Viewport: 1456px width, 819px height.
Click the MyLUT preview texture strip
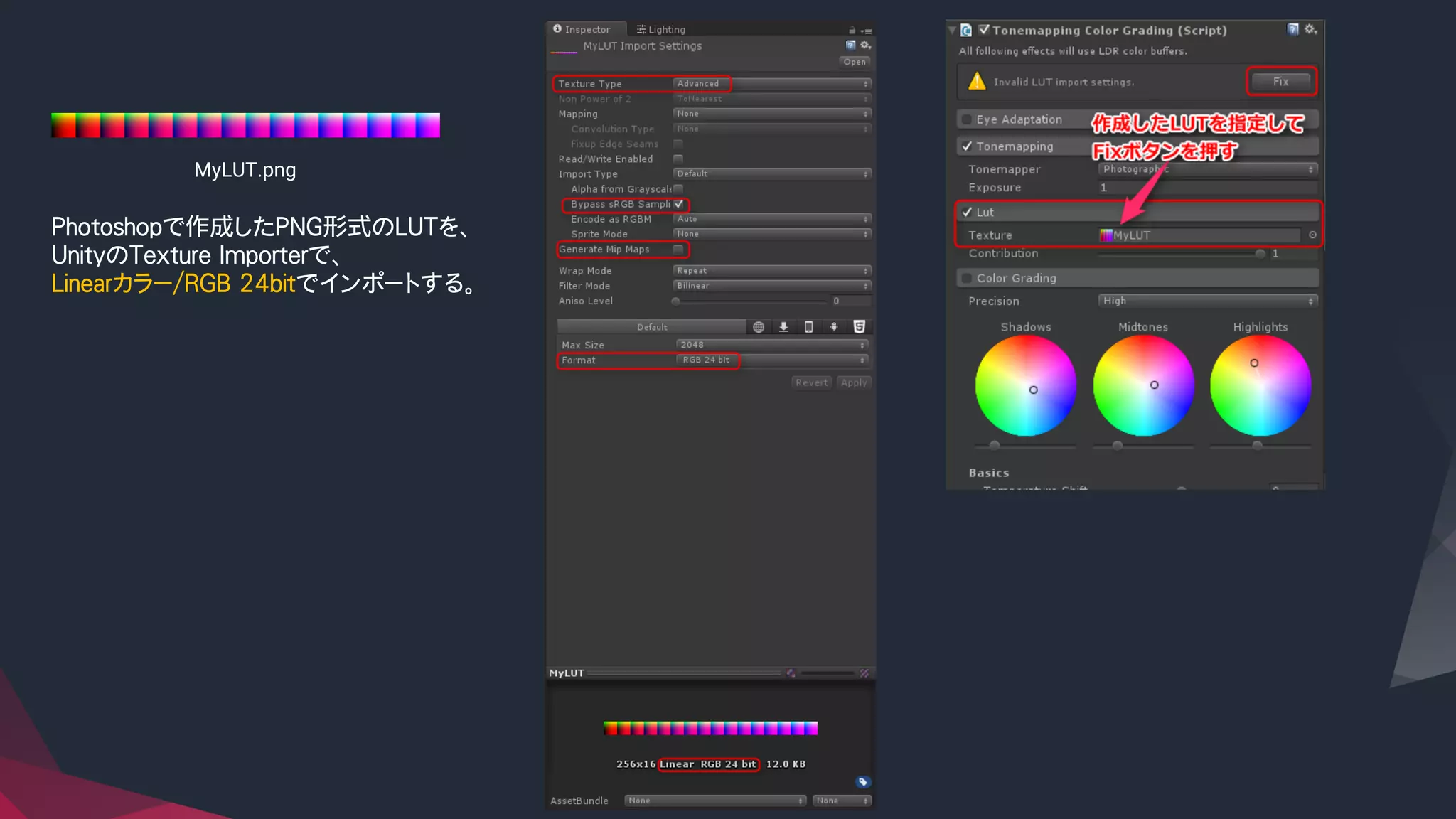[x=710, y=728]
